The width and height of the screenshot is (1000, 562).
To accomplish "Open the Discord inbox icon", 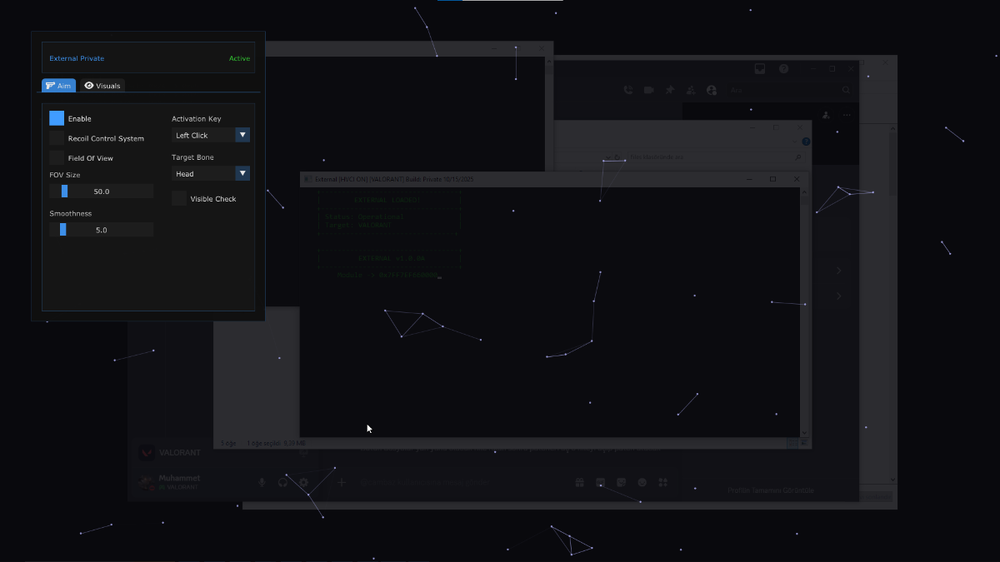I will point(760,69).
